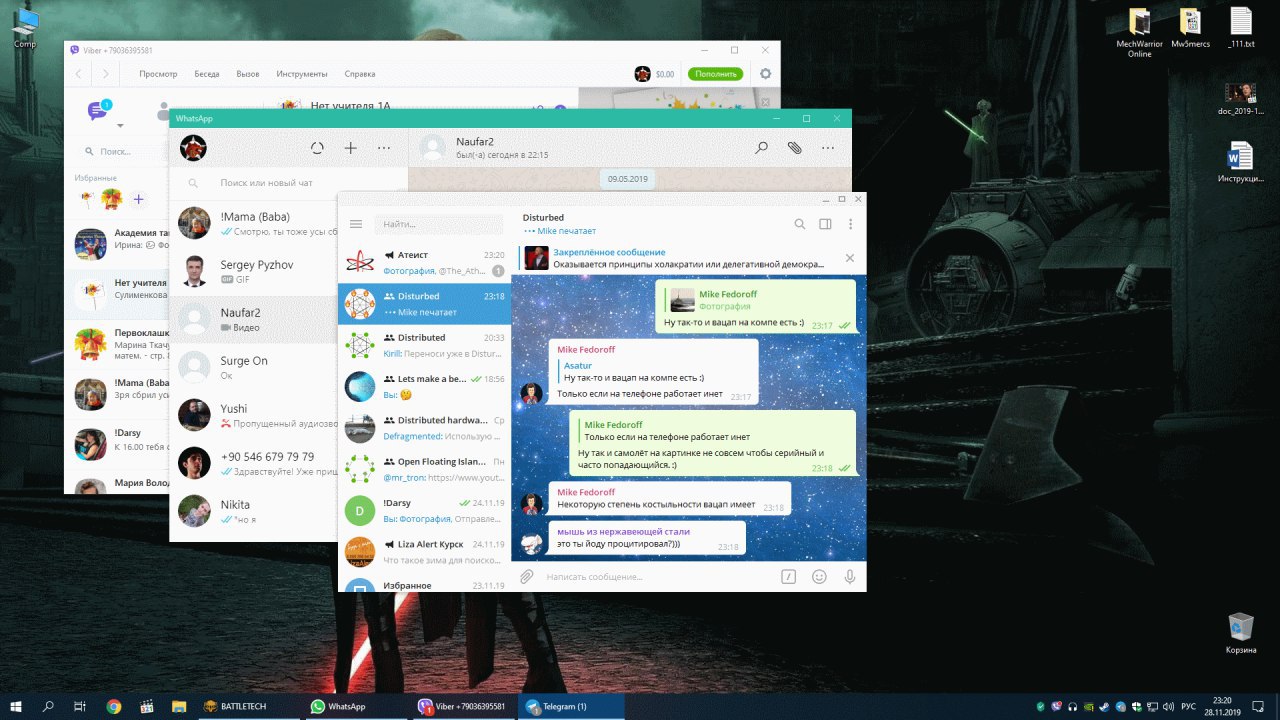Click Telegram search field Найти

coord(439,224)
